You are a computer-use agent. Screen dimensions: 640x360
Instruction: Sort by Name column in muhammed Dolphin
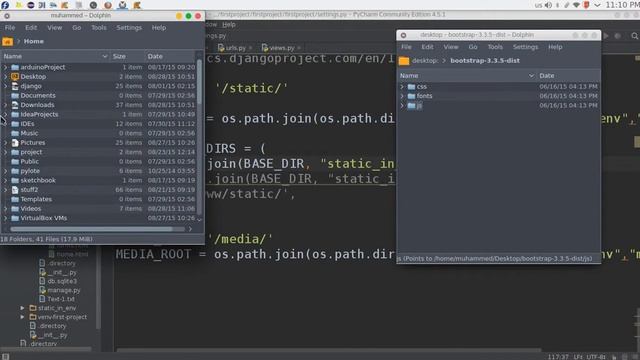coord(55,56)
